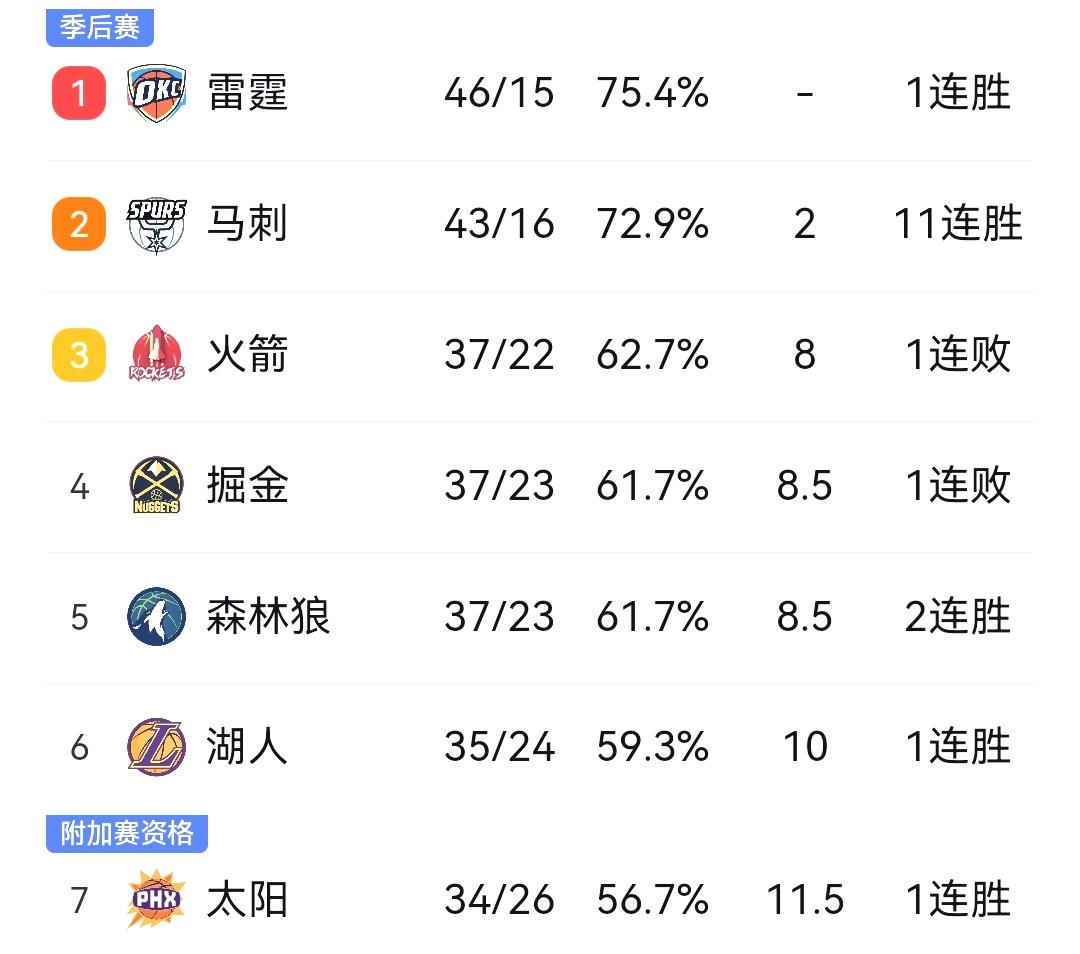Viewport: 1080px width, 954px height.
Task: Open 火箭 team details row
Action: pos(248,354)
